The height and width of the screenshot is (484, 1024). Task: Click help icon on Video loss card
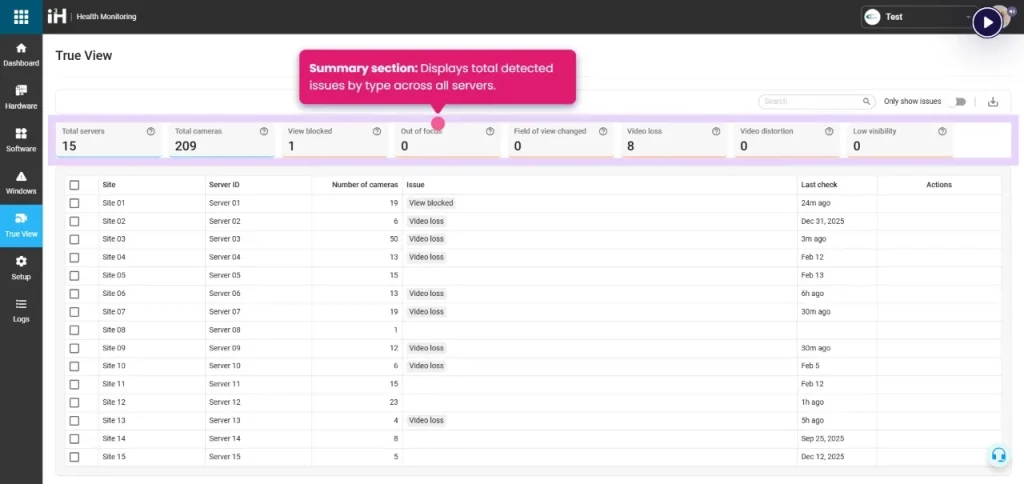(x=716, y=131)
